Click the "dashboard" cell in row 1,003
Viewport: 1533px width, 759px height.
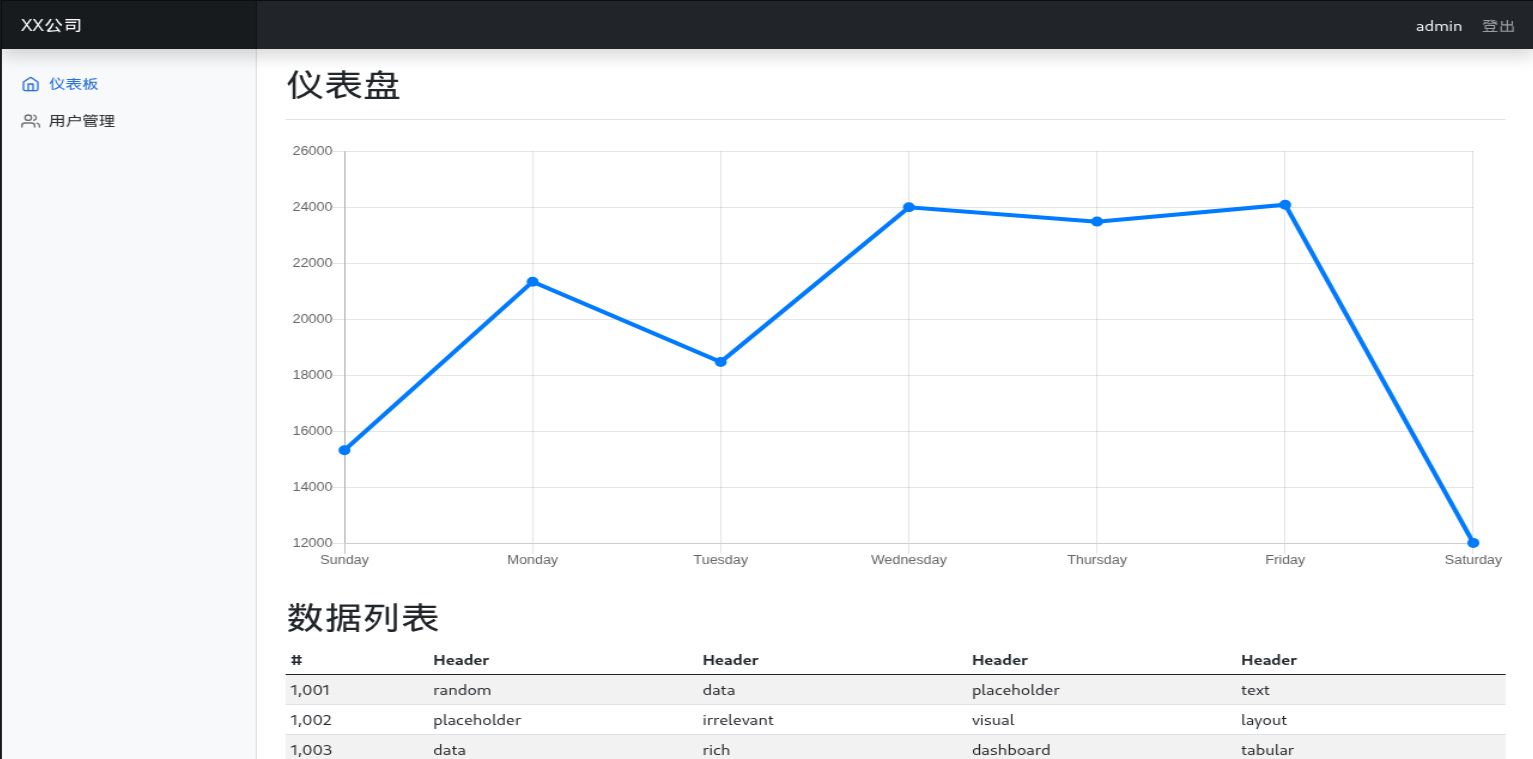click(1011, 749)
